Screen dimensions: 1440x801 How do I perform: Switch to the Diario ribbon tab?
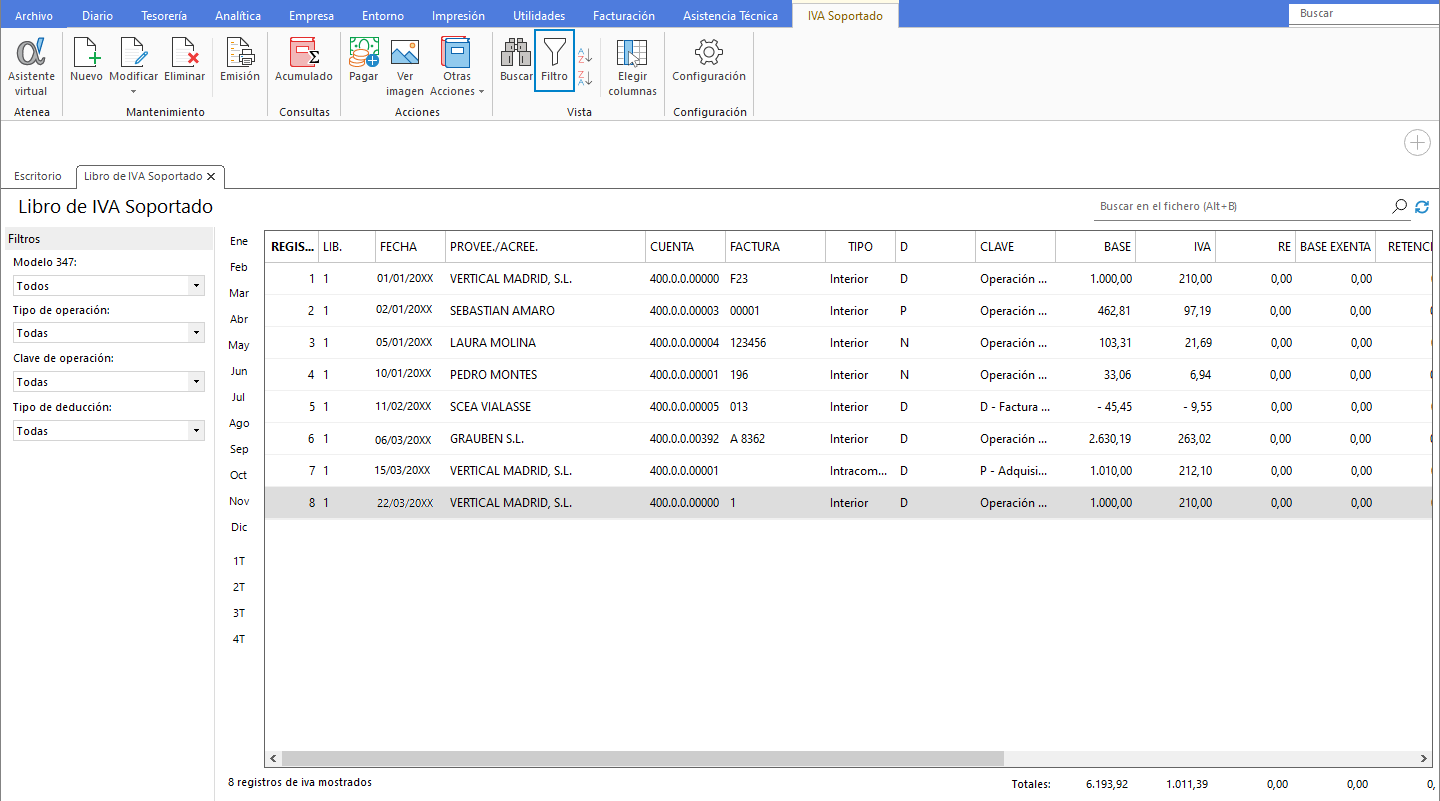(97, 15)
